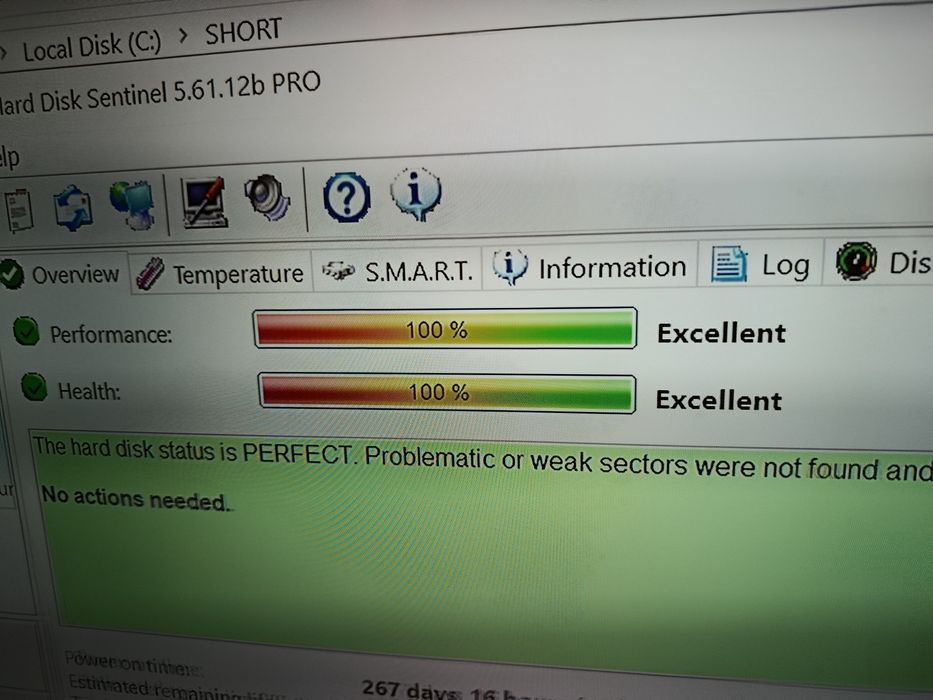The width and height of the screenshot is (933, 700).
Task: Click the Hard Disk Sentinel title bar
Action: [x=161, y=93]
